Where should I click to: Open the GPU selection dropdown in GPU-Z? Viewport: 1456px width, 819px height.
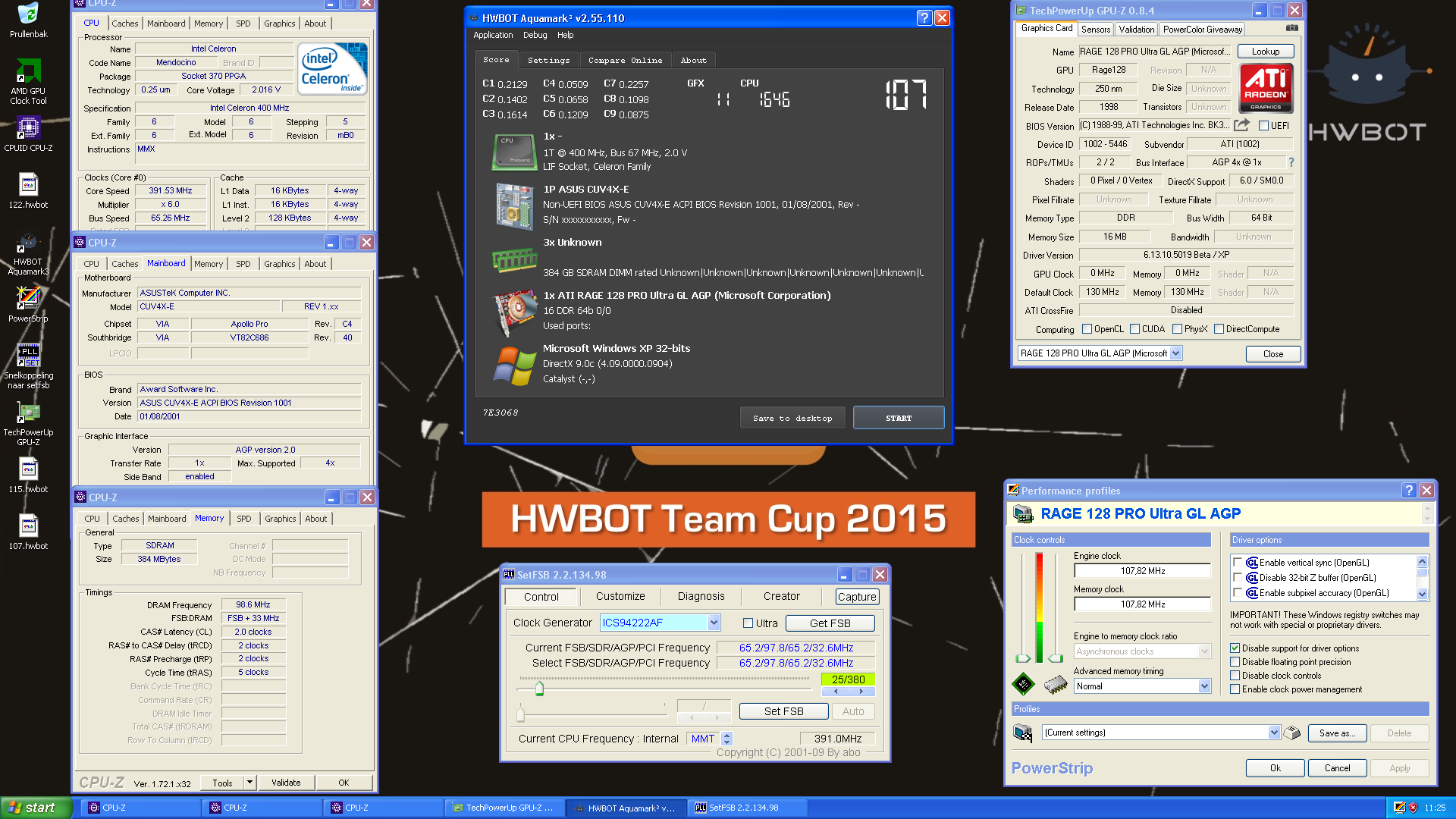[x=1175, y=353]
